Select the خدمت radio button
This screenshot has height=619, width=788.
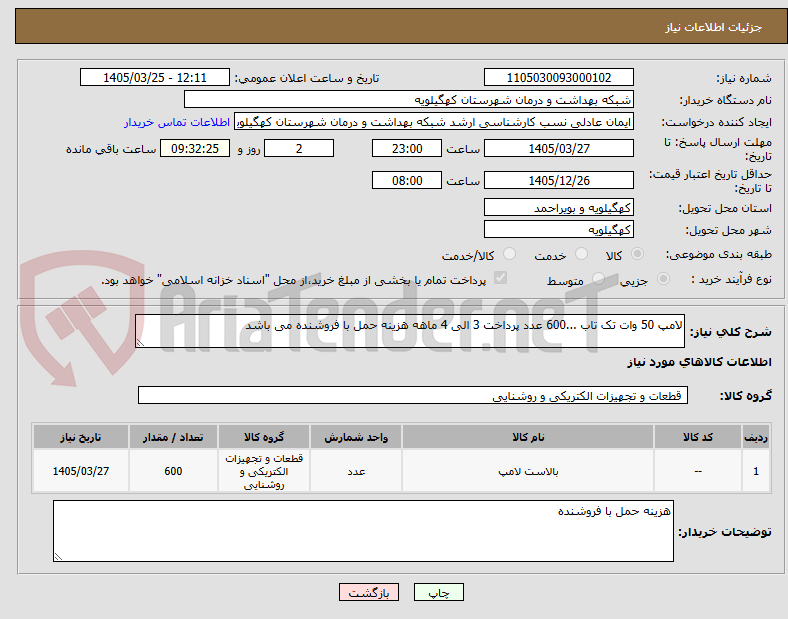pyautogui.click(x=581, y=254)
